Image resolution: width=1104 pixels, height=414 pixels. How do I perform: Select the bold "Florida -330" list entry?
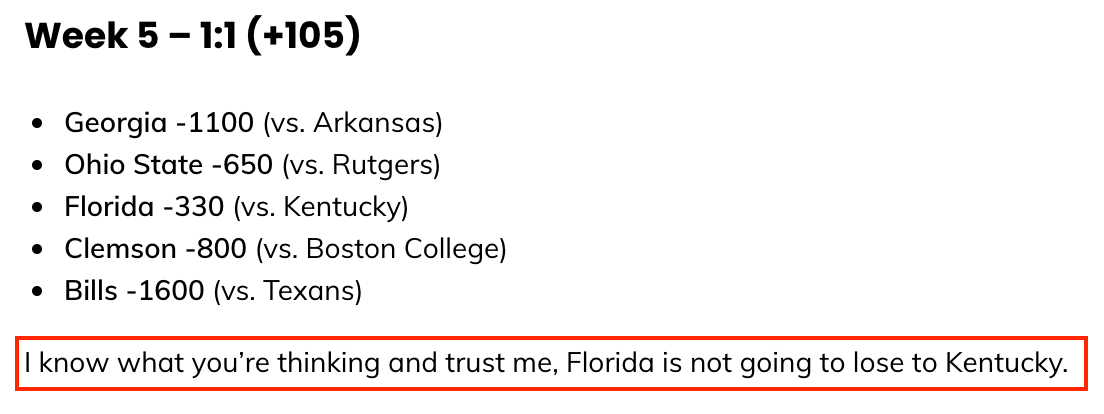(144, 207)
